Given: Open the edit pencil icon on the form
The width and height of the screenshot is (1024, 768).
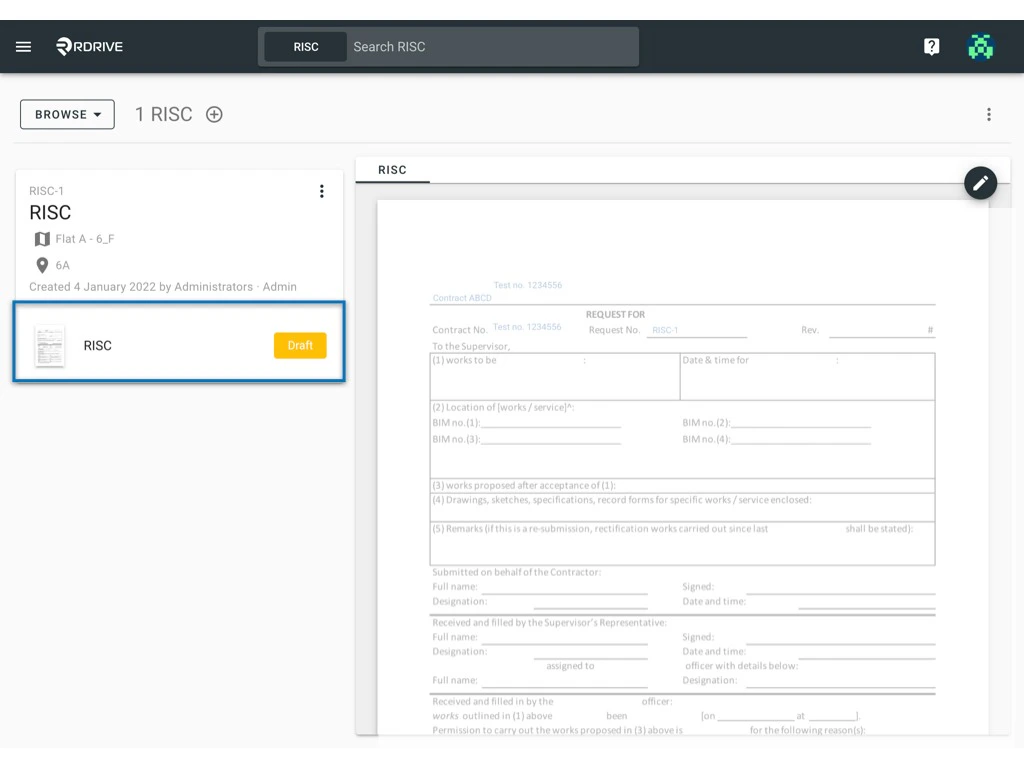Looking at the screenshot, I should point(980,183).
